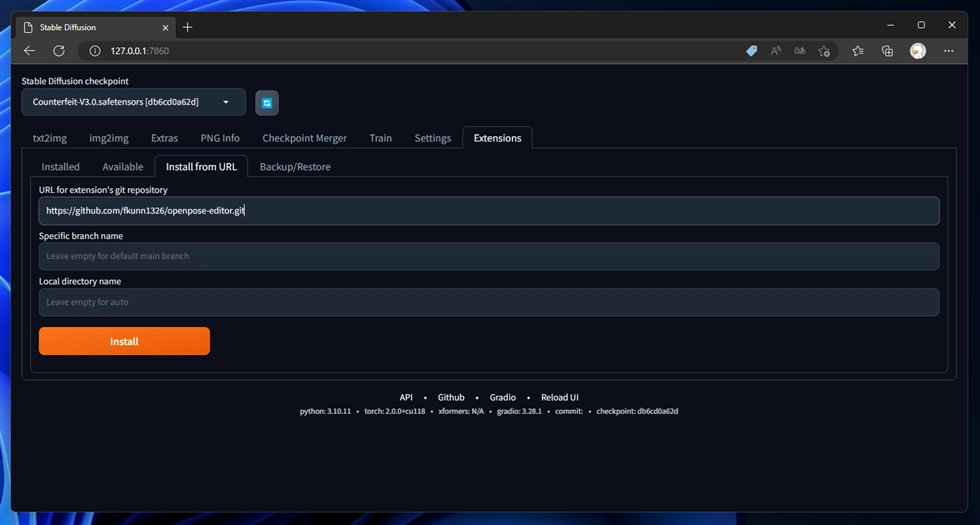Click the python: 3.10.11 version text
This screenshot has height=525, width=980.
click(325, 411)
